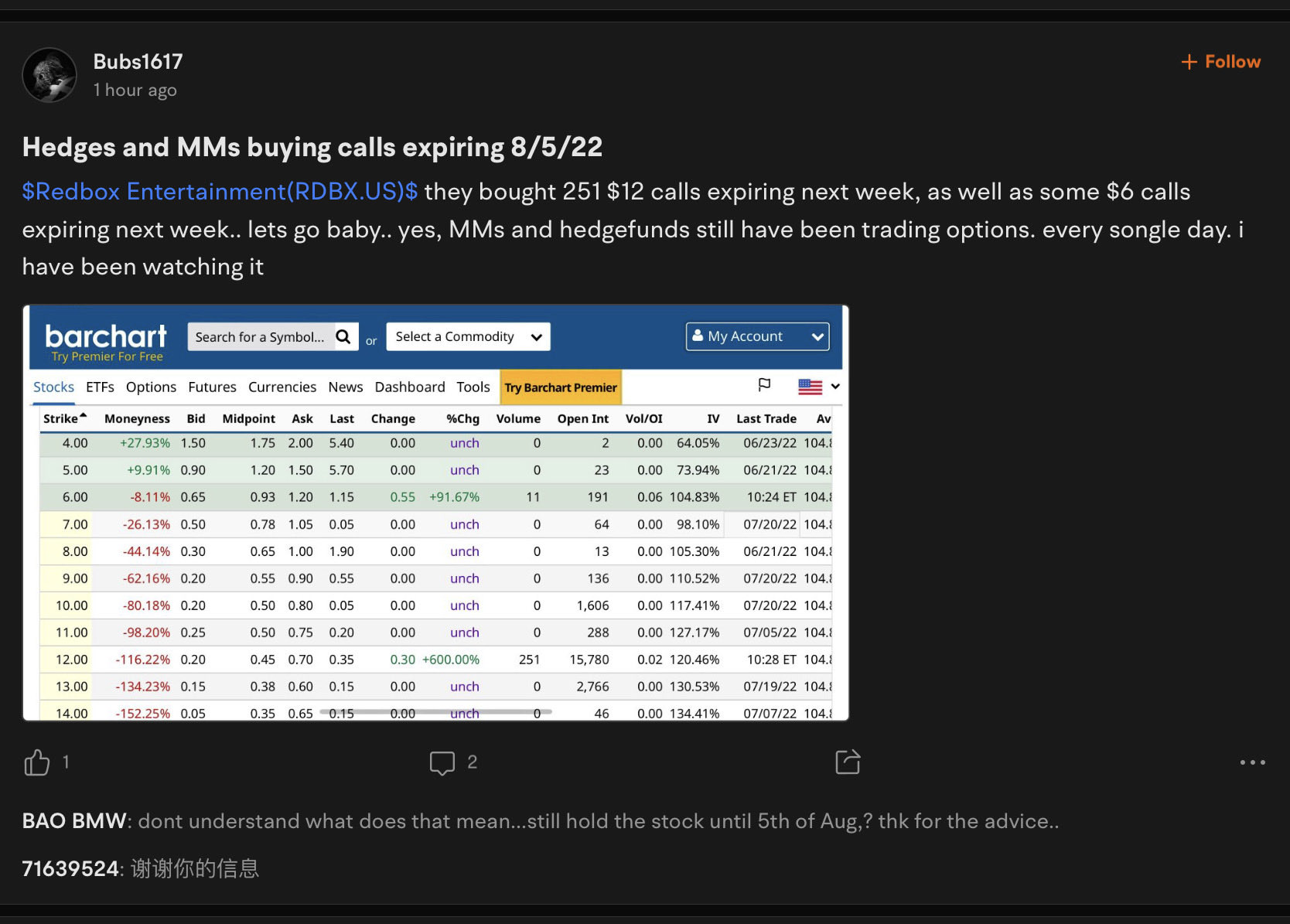The width and height of the screenshot is (1290, 924).
Task: Open the $Redbox Entertainment(RDBX.US)$ ticker link
Action: [x=220, y=192]
